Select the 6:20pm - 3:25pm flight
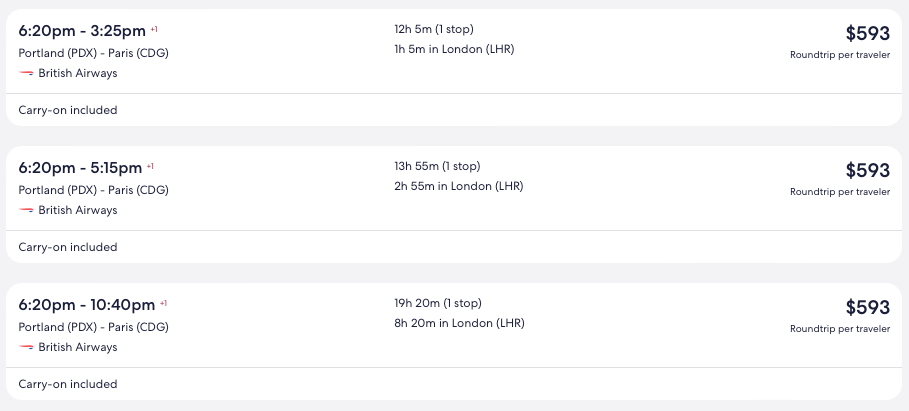 tap(82, 30)
